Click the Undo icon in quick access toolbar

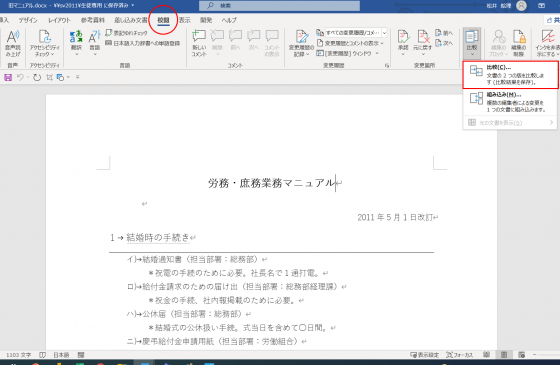click(x=20, y=77)
